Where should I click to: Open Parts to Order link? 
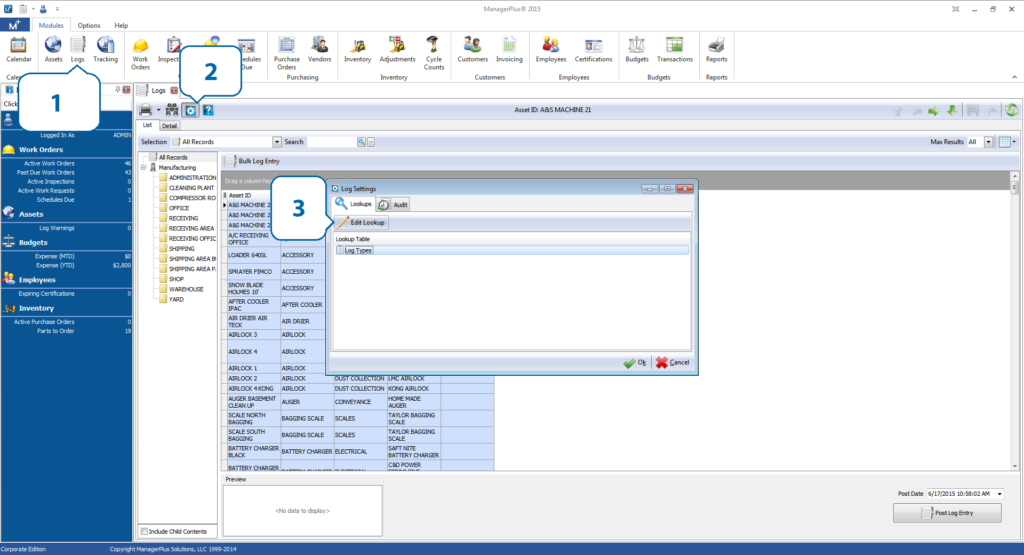[56, 331]
